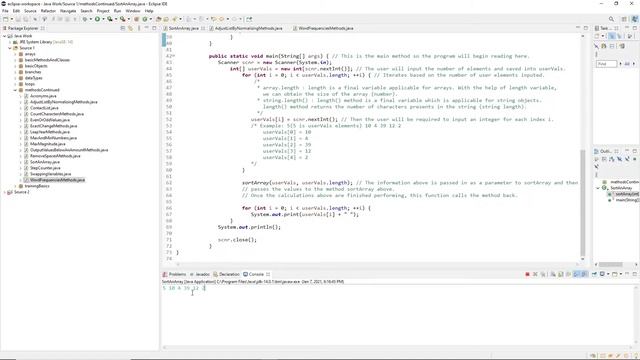Switch to WordFrequenciesMethods.java editor tab
Viewport: 640px width, 360px height.
(x=326, y=28)
